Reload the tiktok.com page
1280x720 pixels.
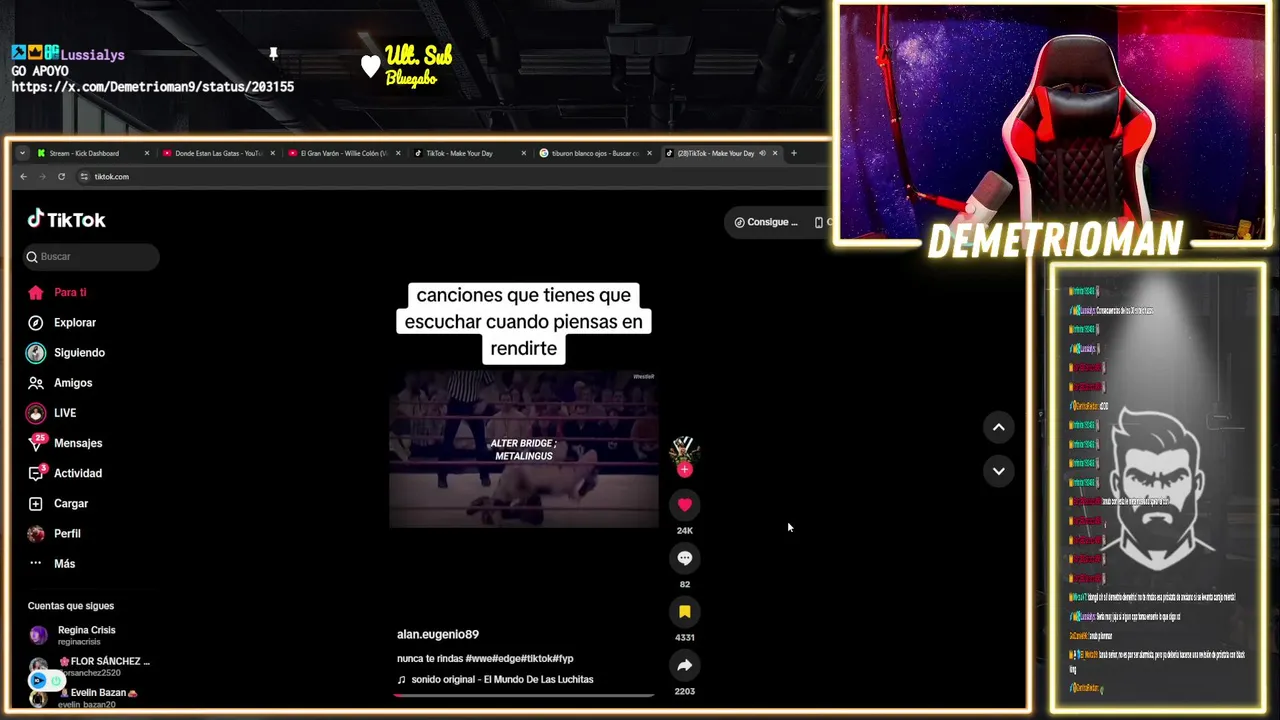62,177
